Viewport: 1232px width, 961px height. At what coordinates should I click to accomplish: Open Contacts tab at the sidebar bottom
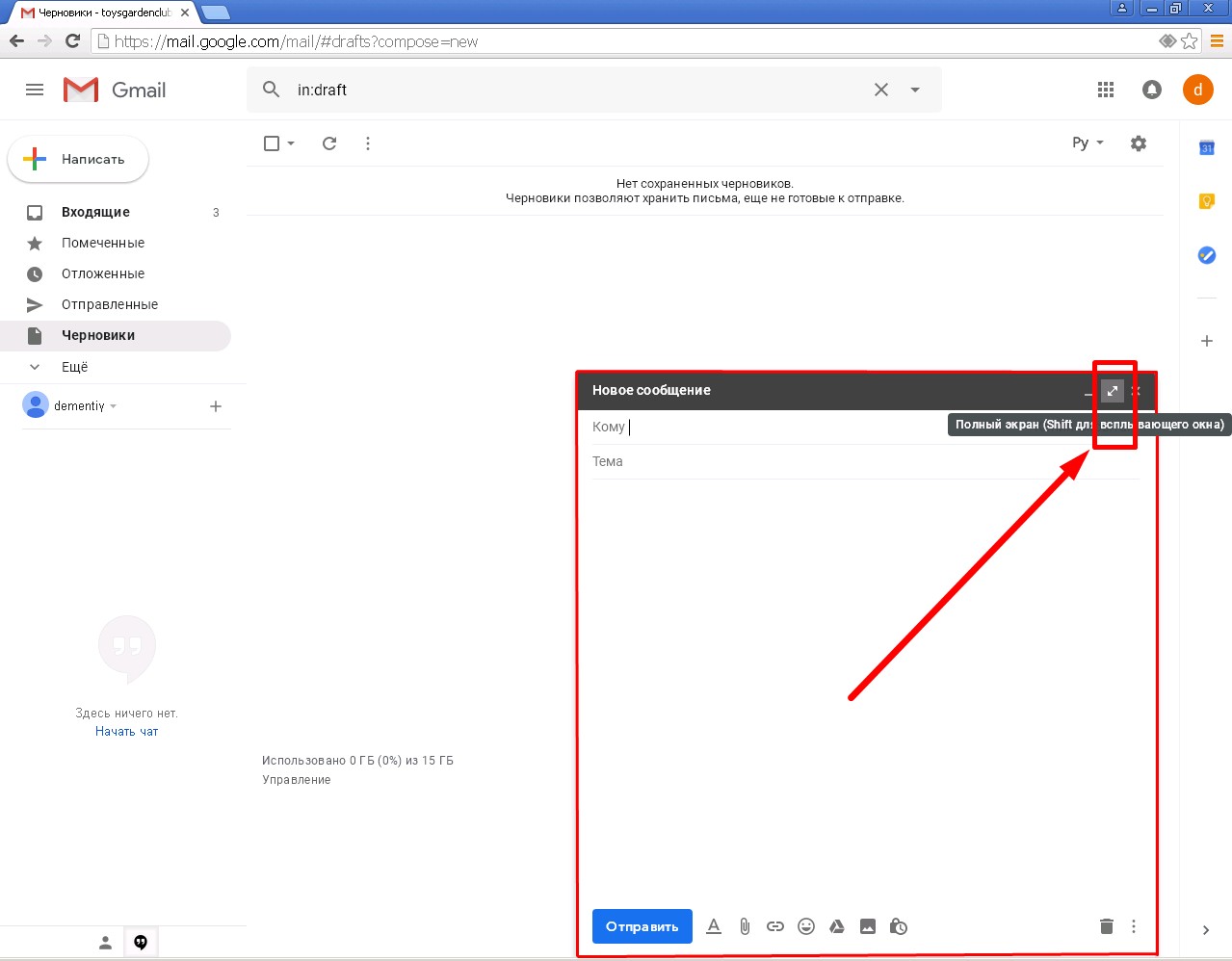[105, 943]
